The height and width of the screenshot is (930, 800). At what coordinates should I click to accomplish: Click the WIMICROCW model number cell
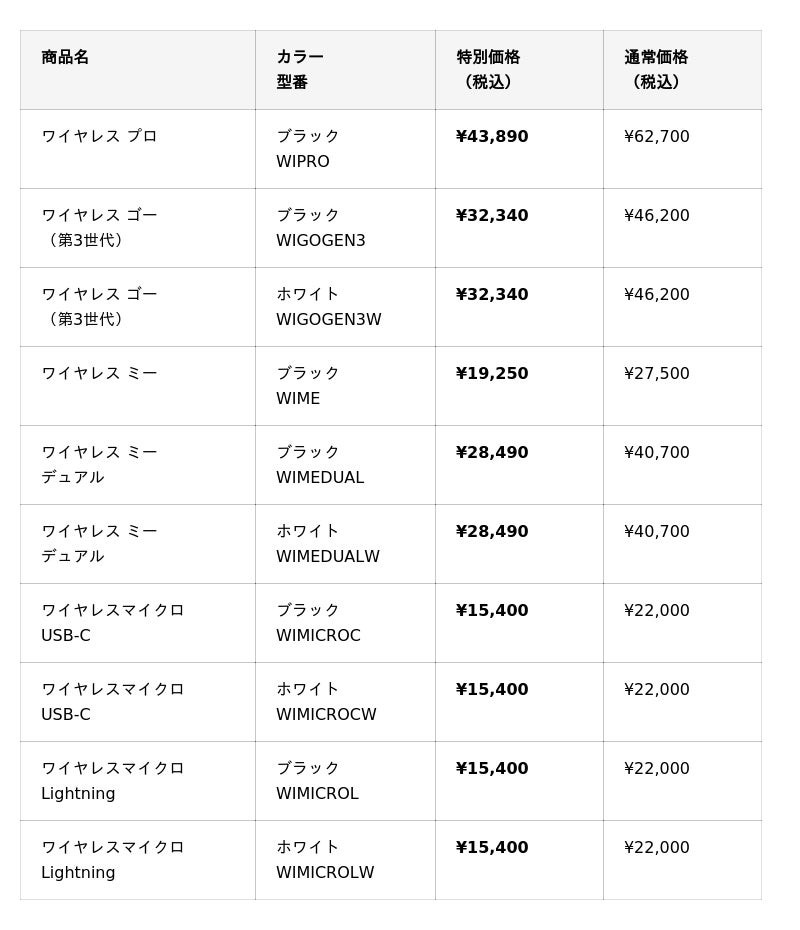pos(326,715)
